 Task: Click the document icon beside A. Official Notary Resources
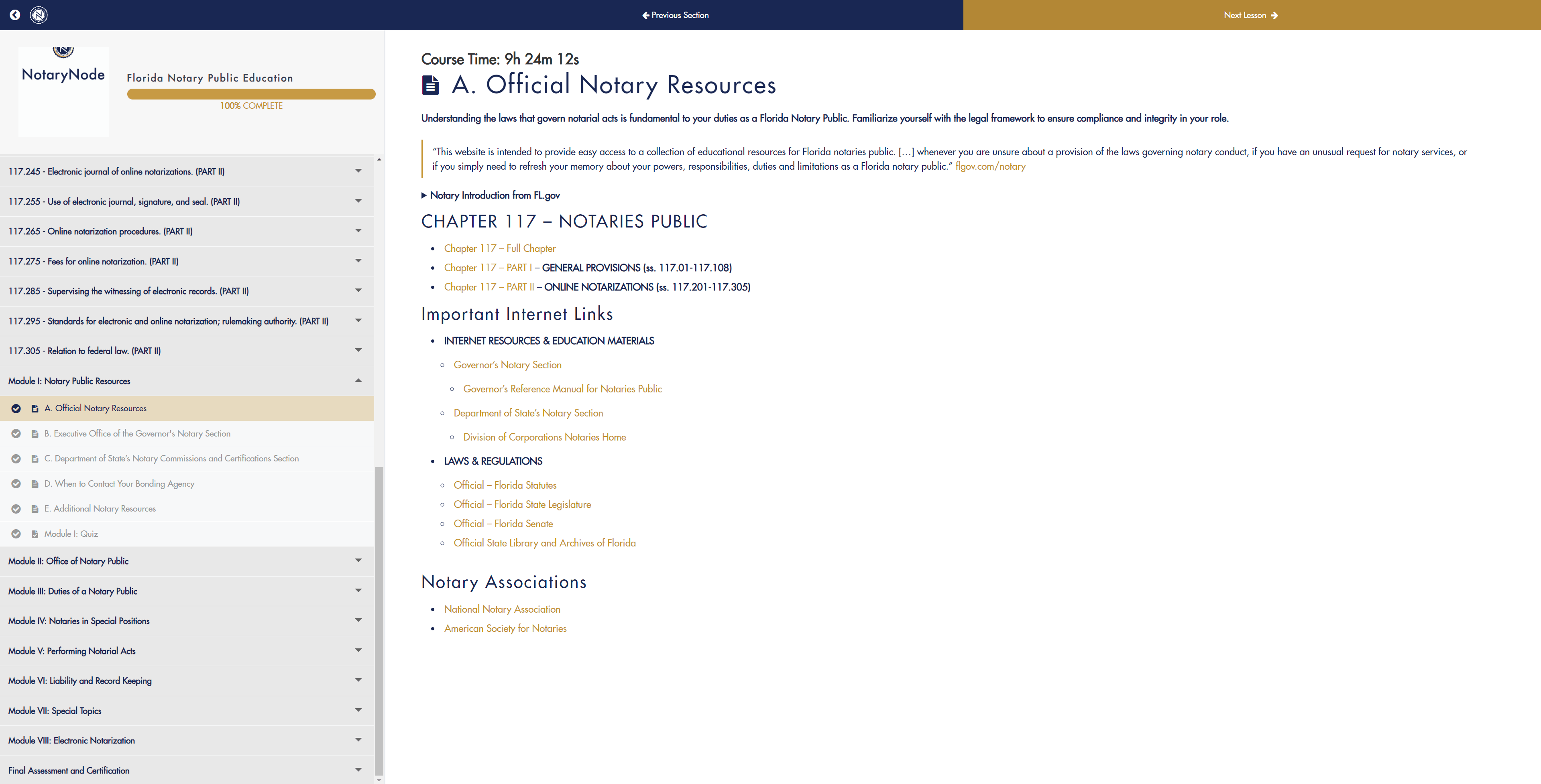(x=34, y=408)
